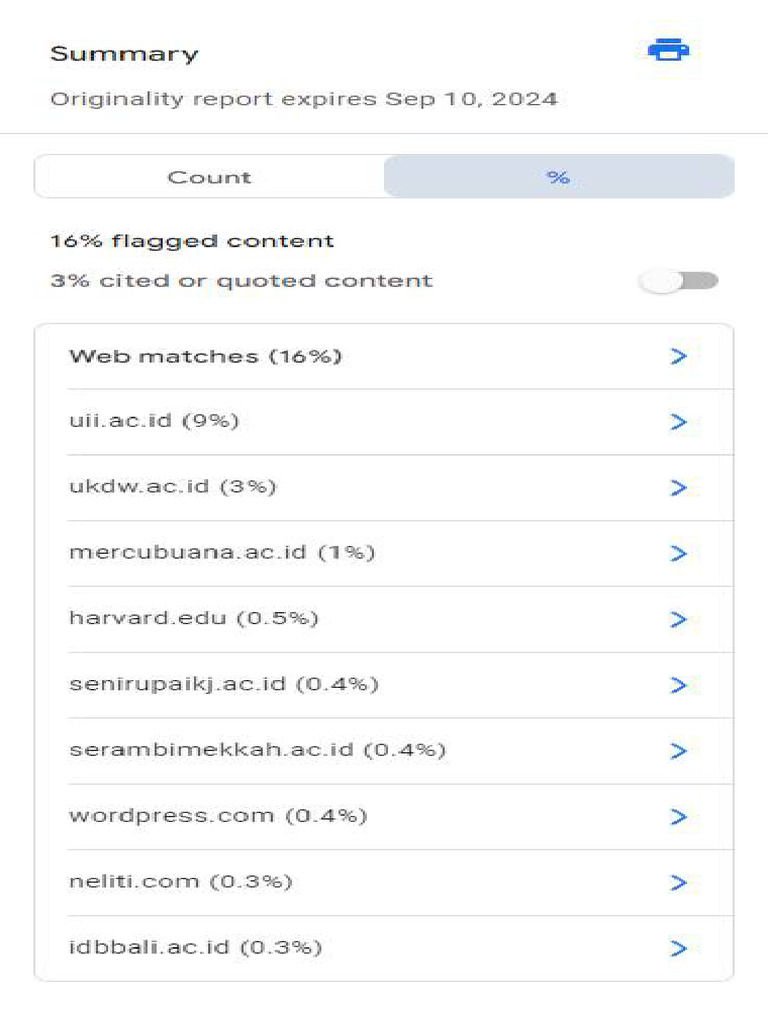Expand ukdw.ac.id match chevron
768x1024 pixels.
(x=678, y=488)
